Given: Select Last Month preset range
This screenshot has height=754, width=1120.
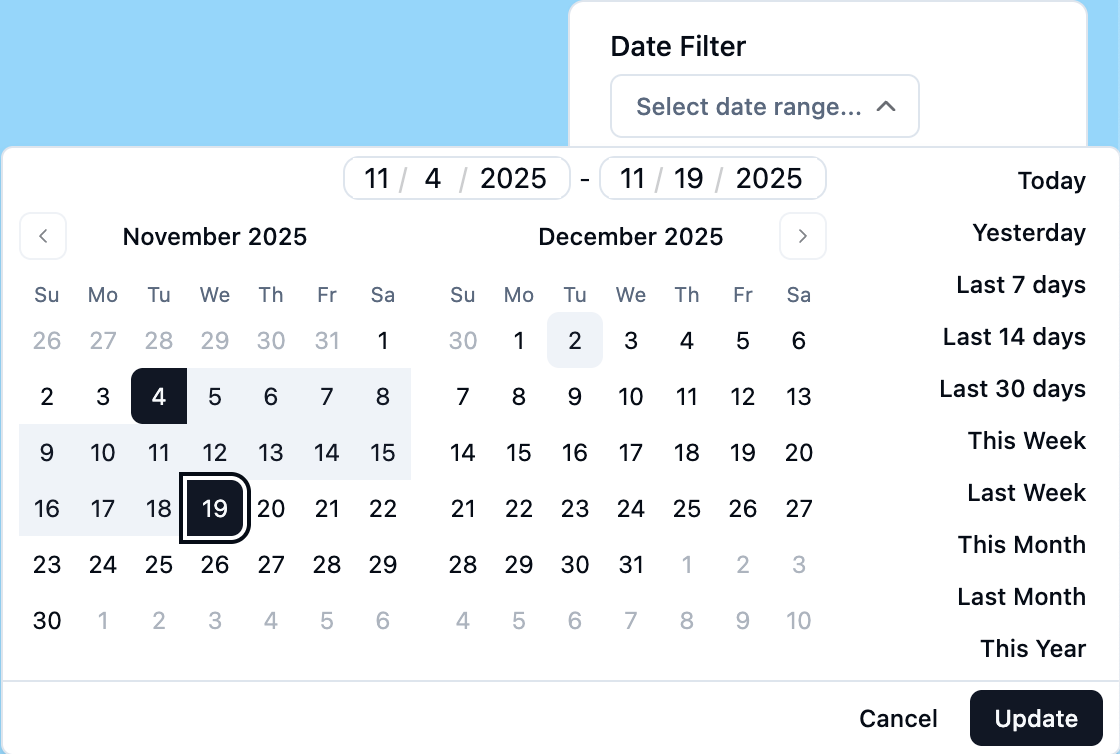Looking at the screenshot, I should click(x=1021, y=597).
